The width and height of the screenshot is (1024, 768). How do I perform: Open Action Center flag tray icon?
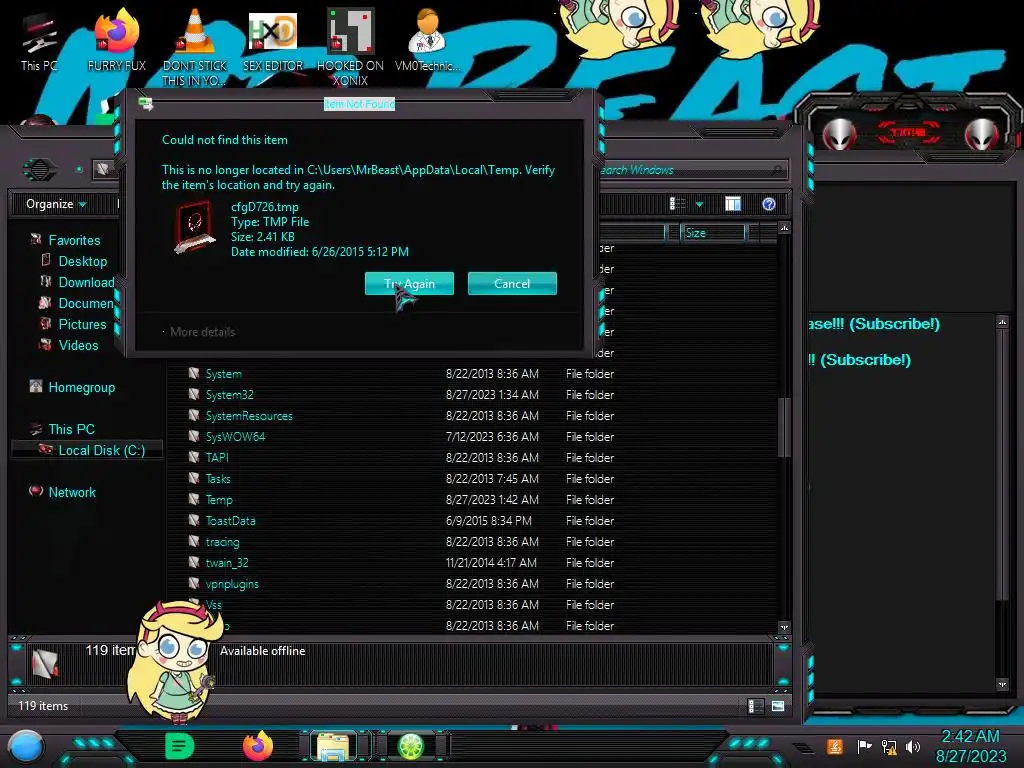864,746
